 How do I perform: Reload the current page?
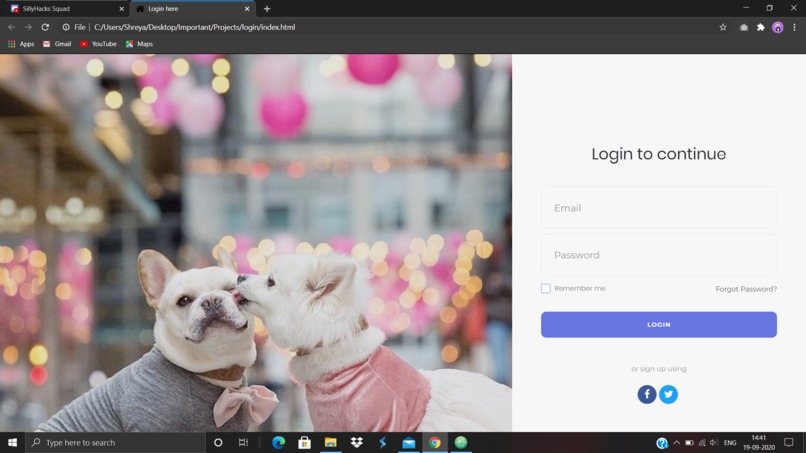(x=45, y=27)
